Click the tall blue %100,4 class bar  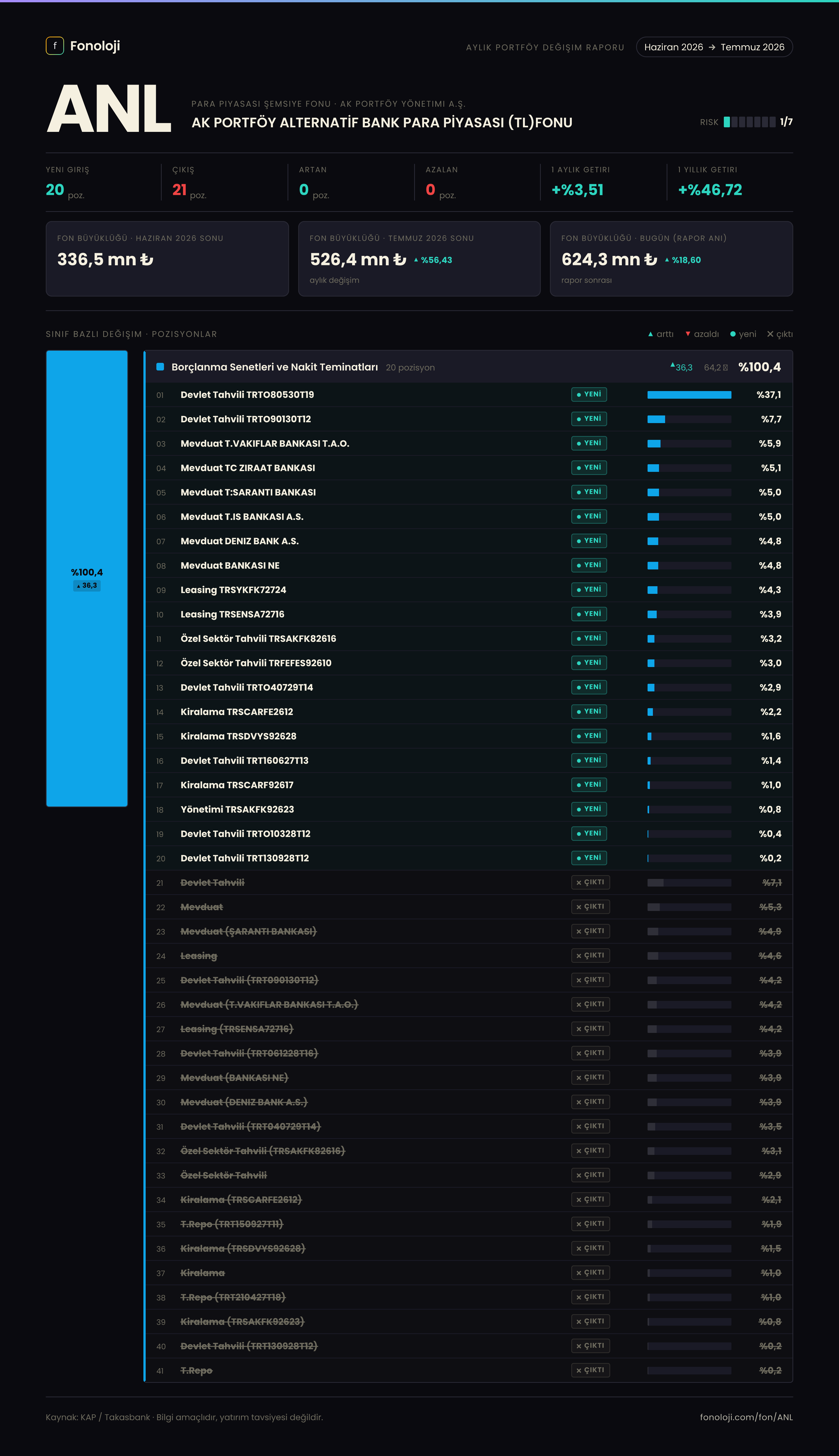(87, 579)
